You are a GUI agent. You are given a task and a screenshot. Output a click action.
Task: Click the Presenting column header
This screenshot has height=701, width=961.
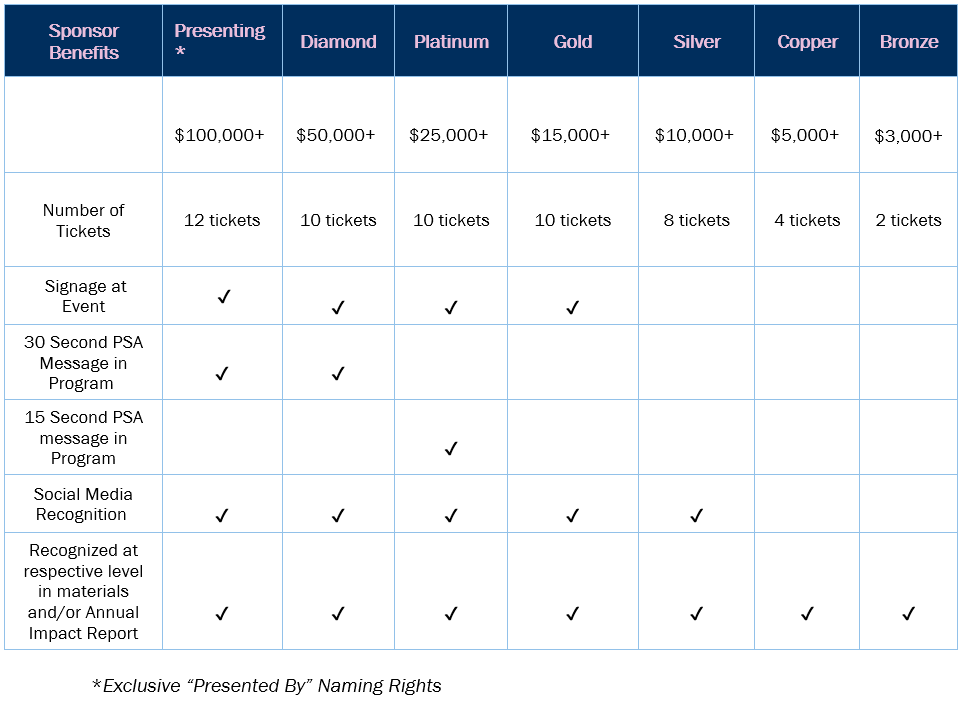tap(222, 40)
